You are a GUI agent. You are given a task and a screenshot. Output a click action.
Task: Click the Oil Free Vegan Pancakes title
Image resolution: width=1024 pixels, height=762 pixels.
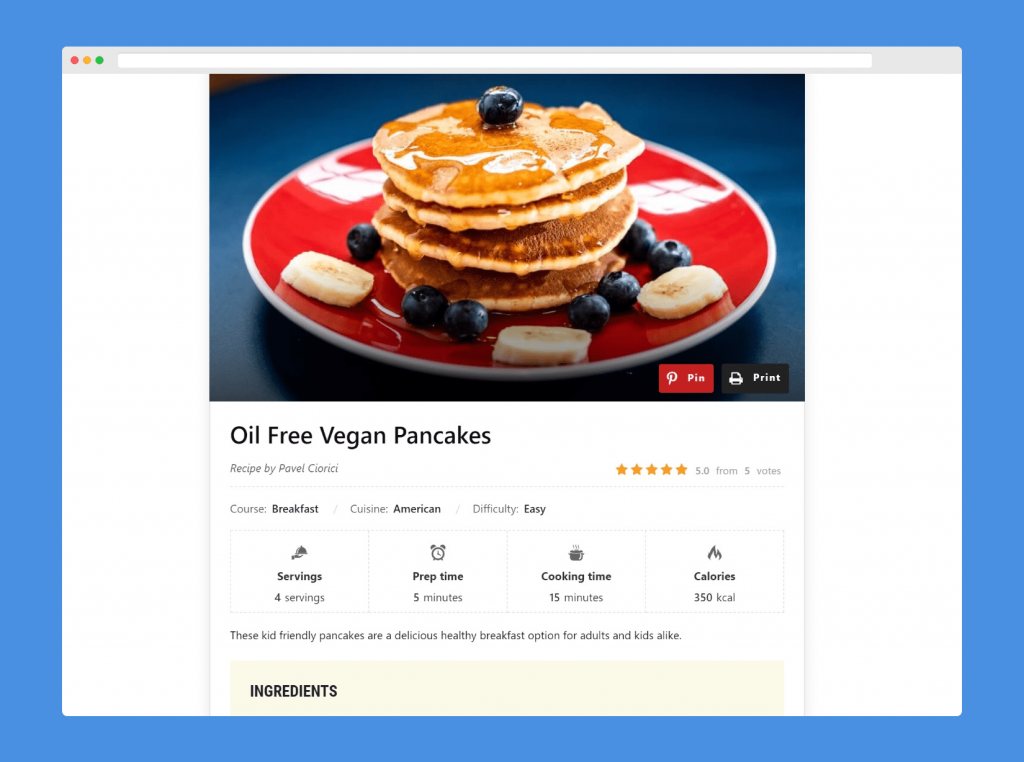coord(360,436)
